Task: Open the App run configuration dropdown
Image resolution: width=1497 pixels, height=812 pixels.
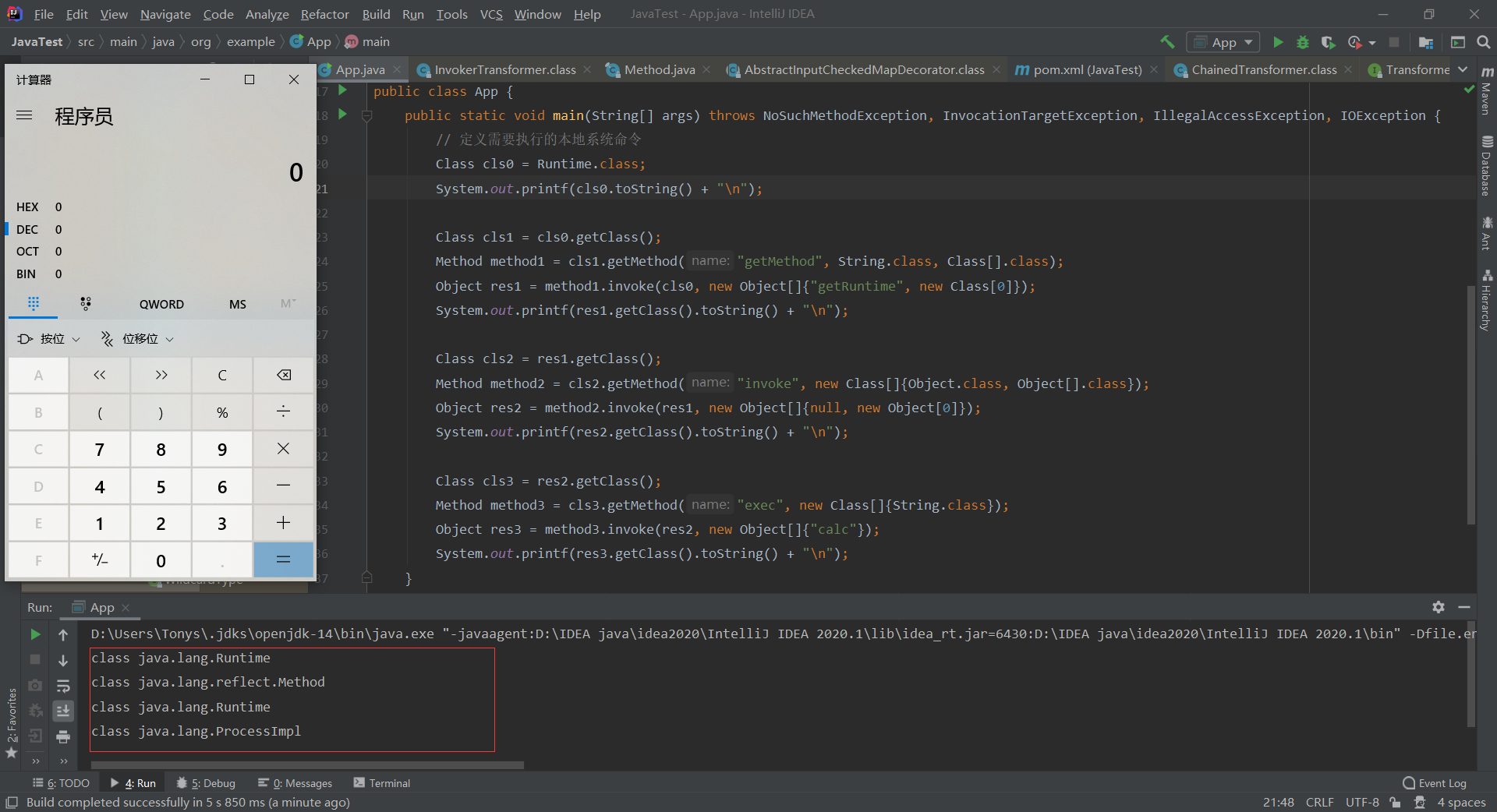Action: pos(1223,42)
